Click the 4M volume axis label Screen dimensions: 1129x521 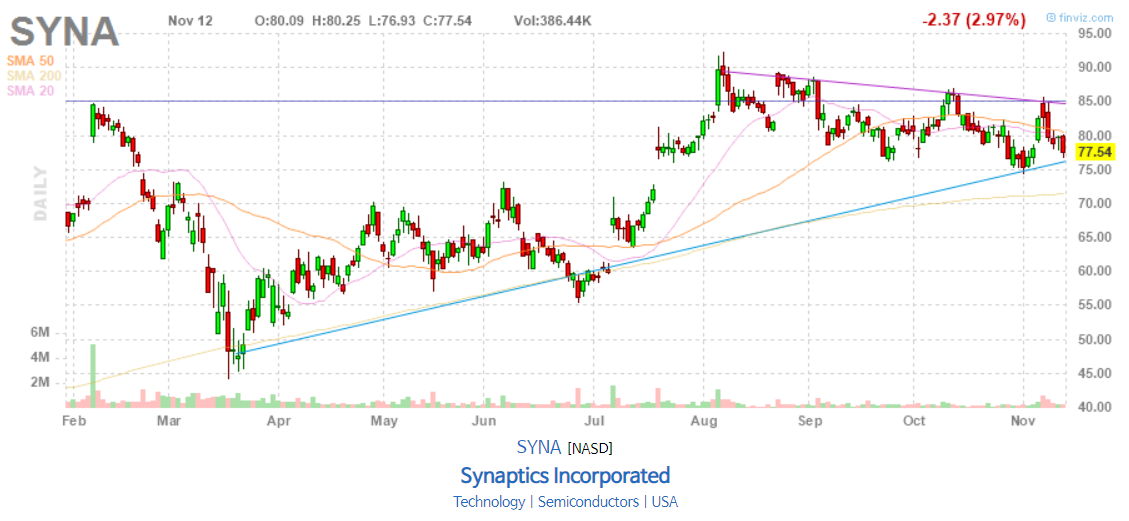tap(40, 358)
